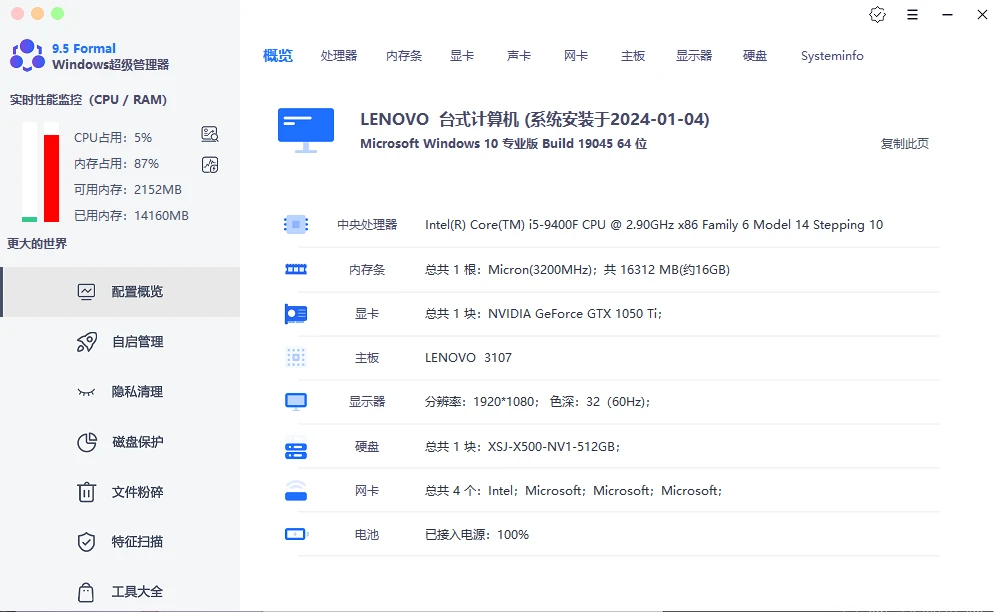
Task: Click the Intel Core i5-9400F processor text
Action: 654,225
